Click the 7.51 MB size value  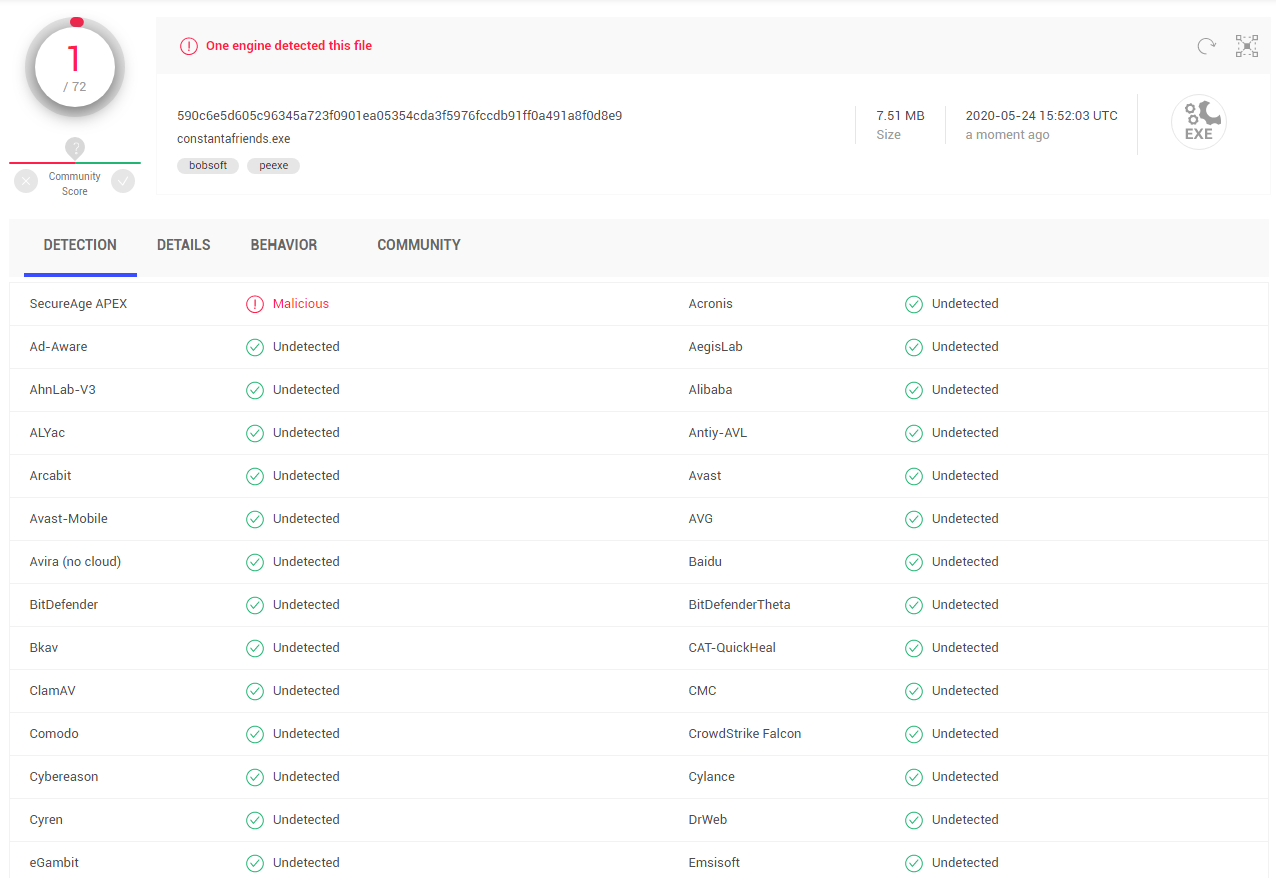click(x=900, y=116)
